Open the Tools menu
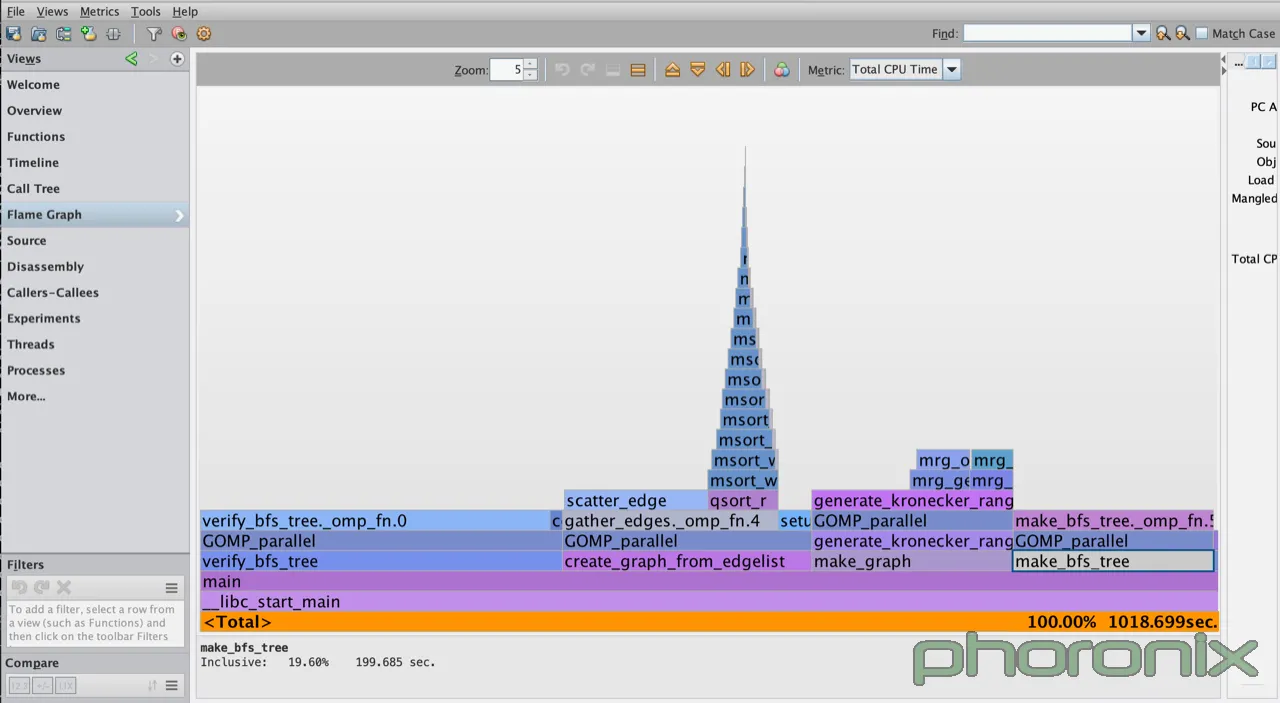 [x=145, y=11]
